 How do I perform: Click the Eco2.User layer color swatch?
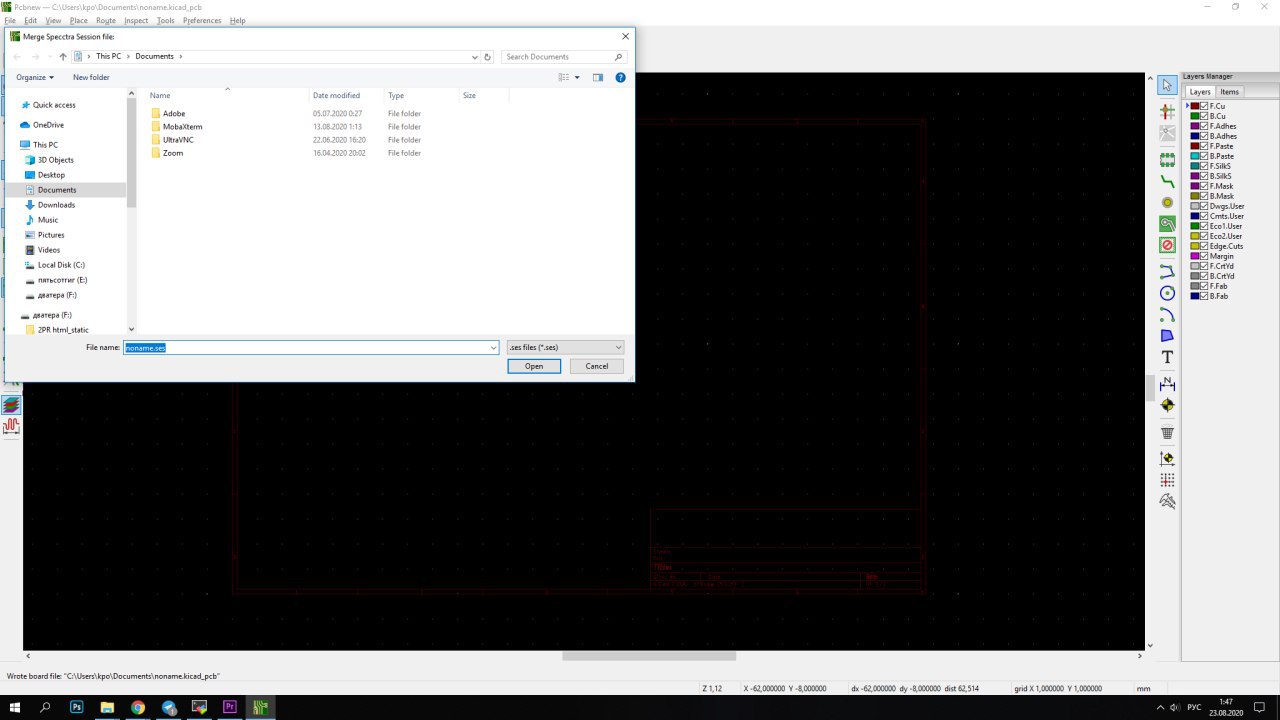tap(1194, 236)
